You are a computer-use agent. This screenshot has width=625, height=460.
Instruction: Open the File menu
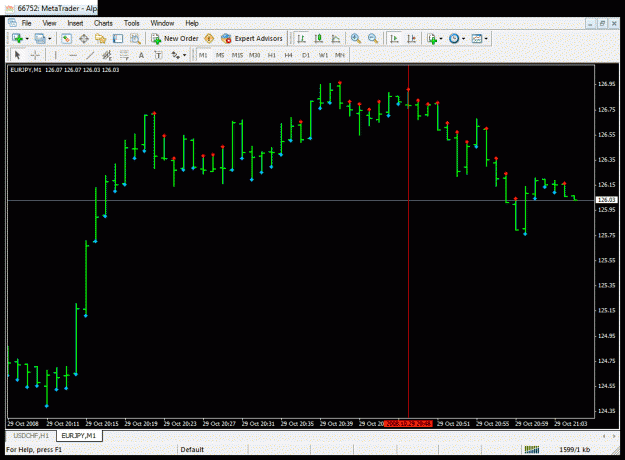(x=26, y=23)
